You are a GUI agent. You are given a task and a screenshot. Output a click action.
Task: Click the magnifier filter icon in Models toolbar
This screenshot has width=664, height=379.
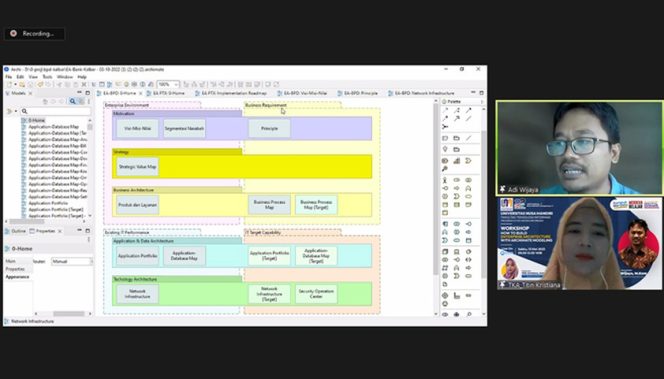click(x=73, y=102)
